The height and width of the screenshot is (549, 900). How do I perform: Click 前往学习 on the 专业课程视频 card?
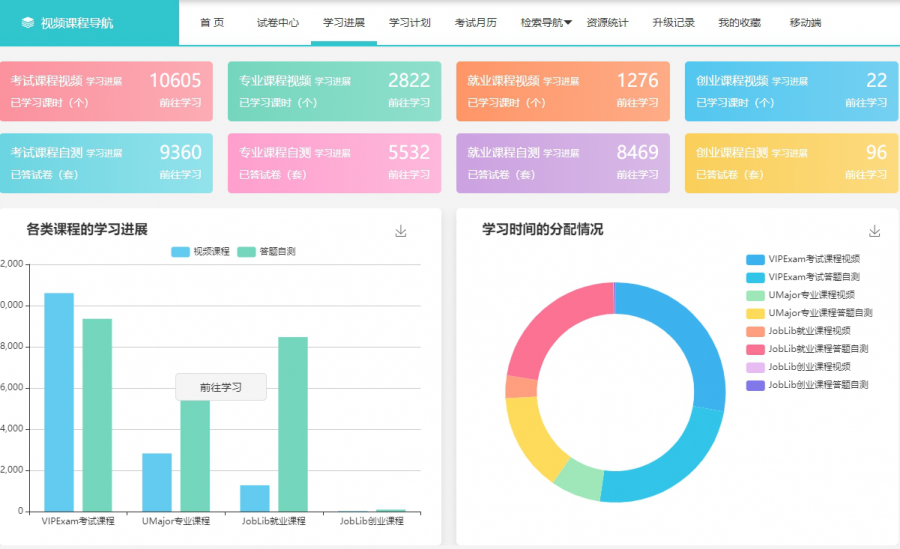408,103
